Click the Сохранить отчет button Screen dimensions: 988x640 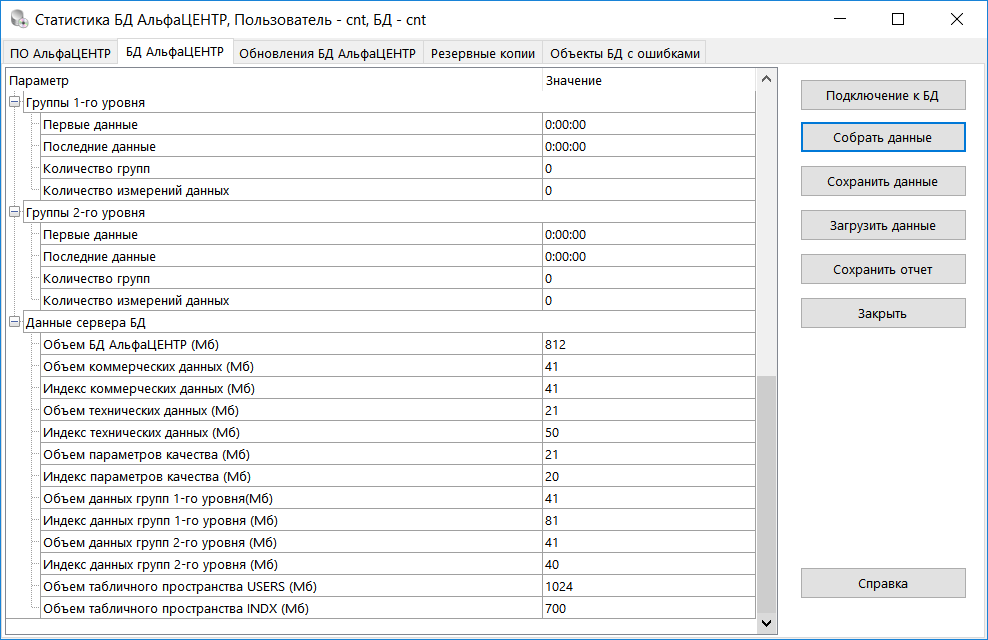[x=883, y=270]
